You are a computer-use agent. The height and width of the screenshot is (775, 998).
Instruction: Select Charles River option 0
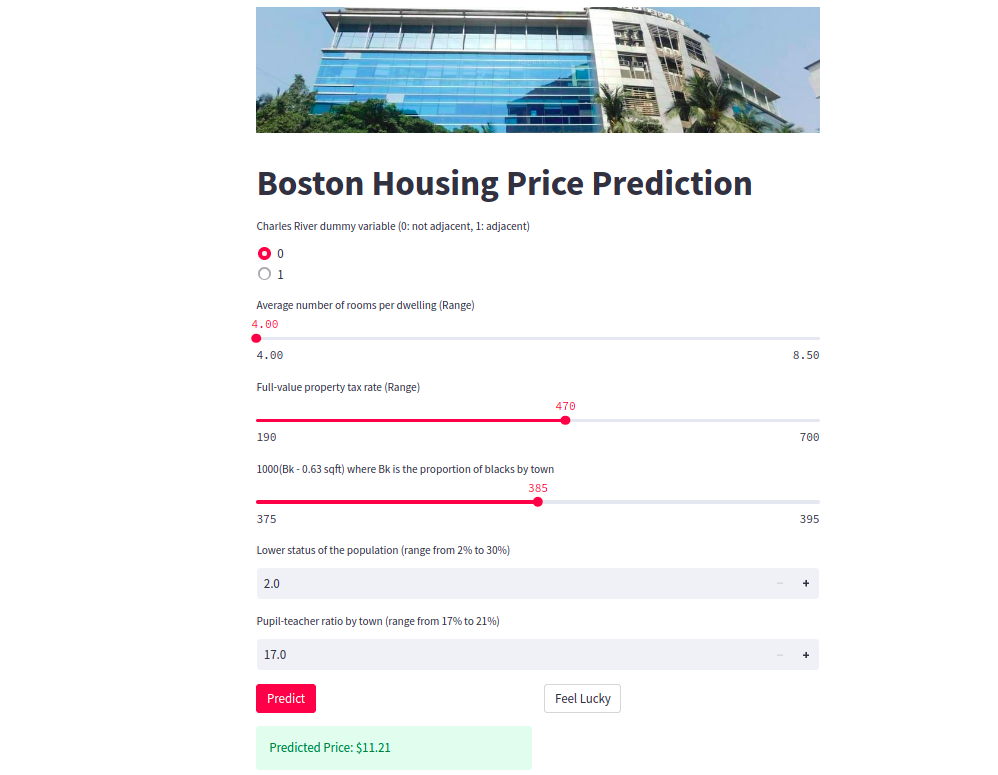coord(264,253)
